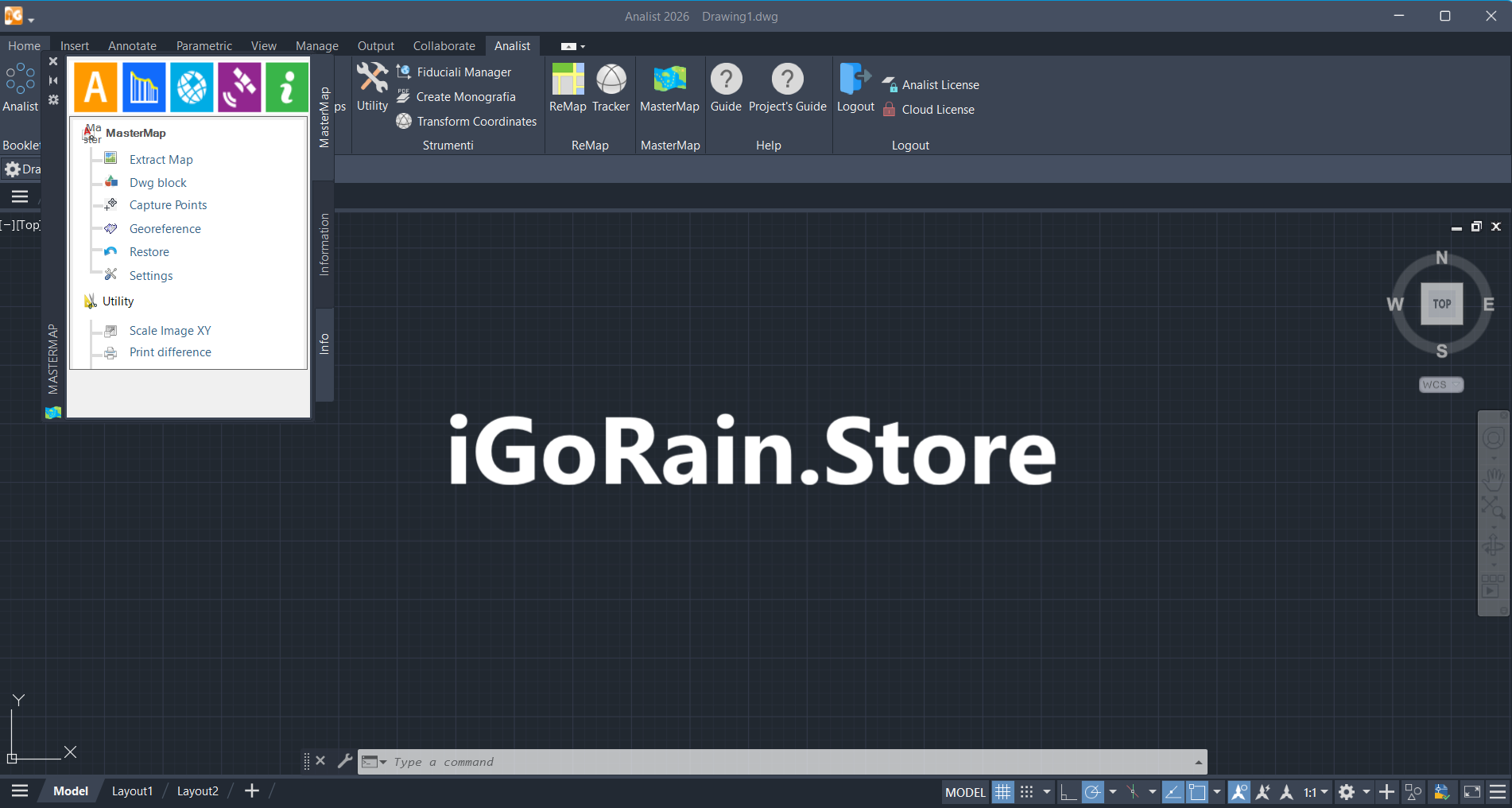Open the Layout1 tab

(x=132, y=791)
